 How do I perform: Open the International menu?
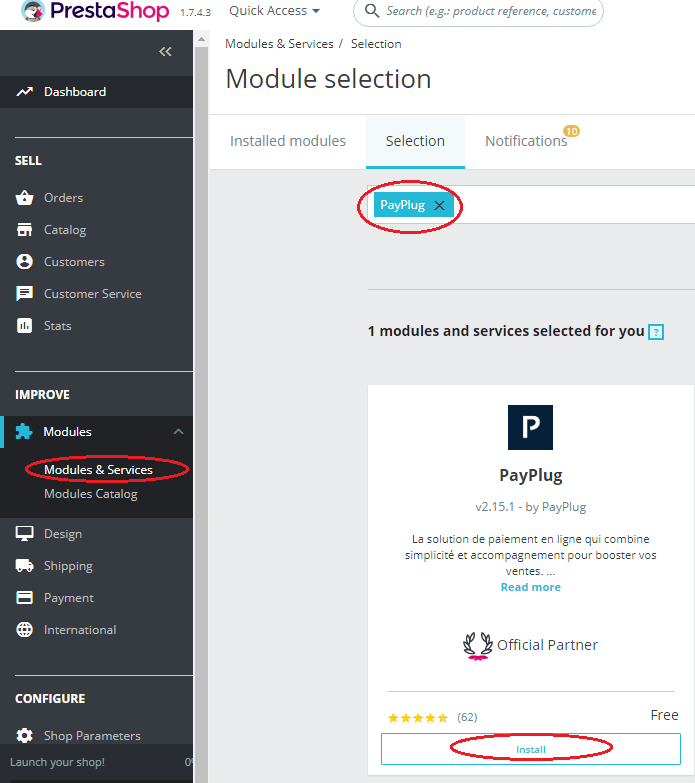[x=80, y=630]
